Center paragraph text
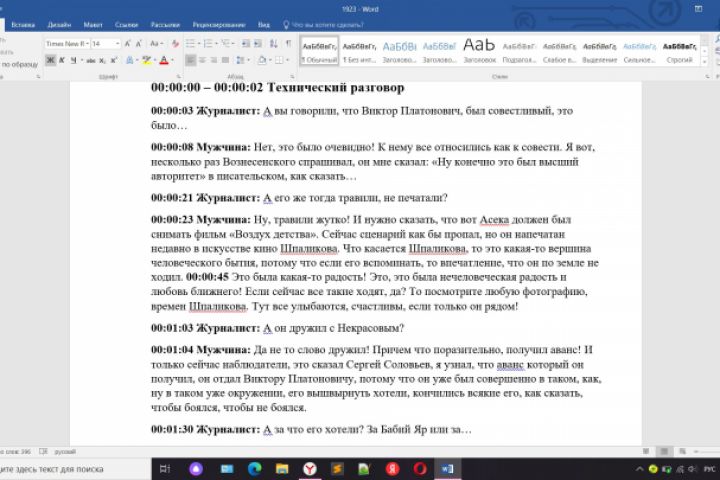This screenshot has height=480, width=720. (x=202, y=60)
